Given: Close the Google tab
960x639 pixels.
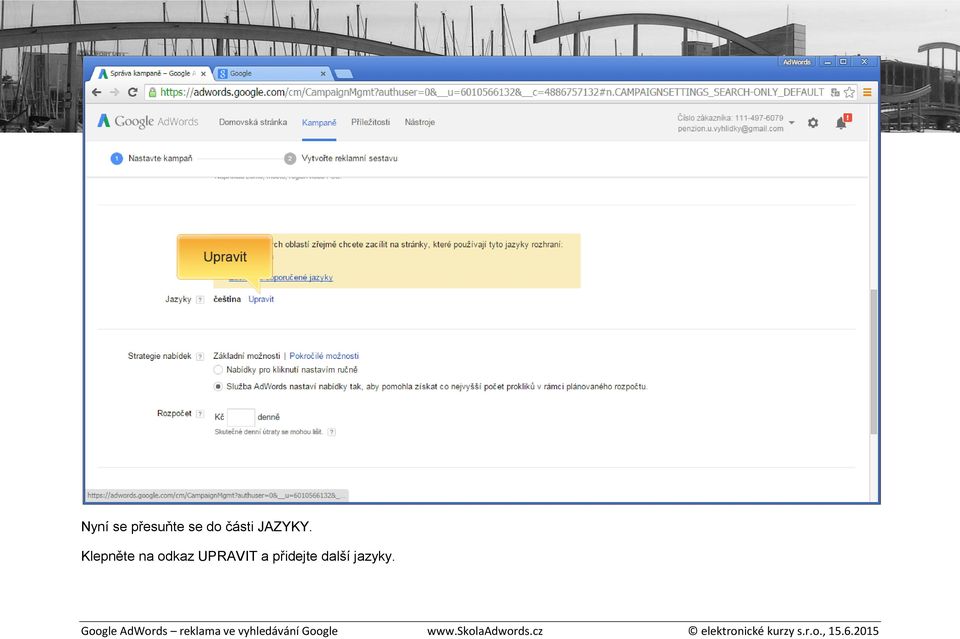Looking at the screenshot, I should tap(323, 73).
